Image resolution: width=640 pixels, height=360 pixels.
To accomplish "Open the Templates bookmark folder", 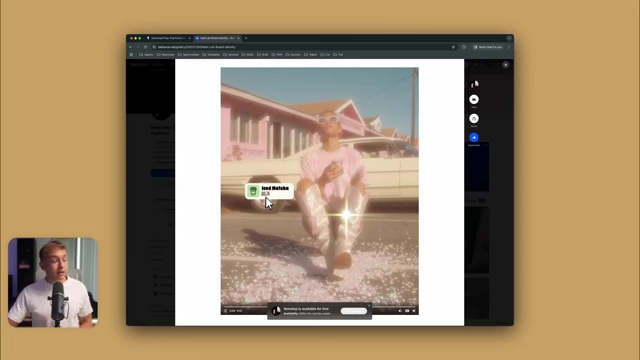I will point(211,54).
